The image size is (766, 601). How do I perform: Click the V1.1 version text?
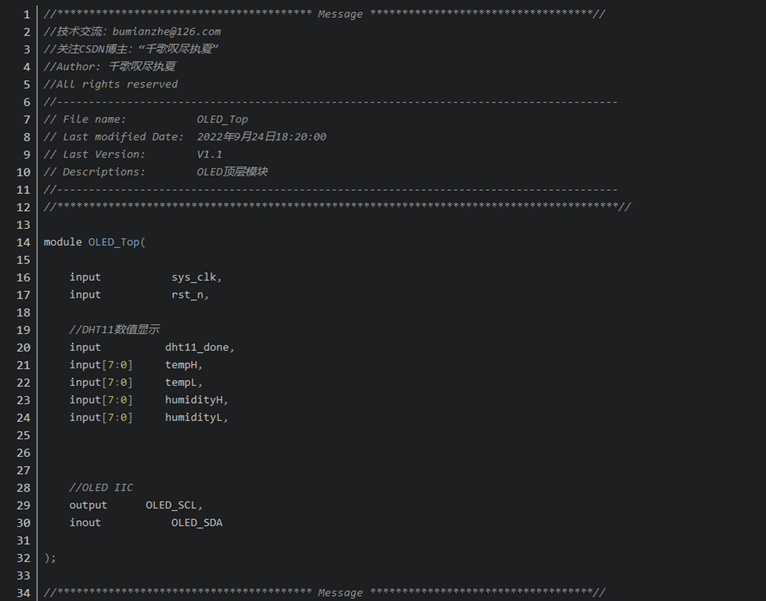209,154
